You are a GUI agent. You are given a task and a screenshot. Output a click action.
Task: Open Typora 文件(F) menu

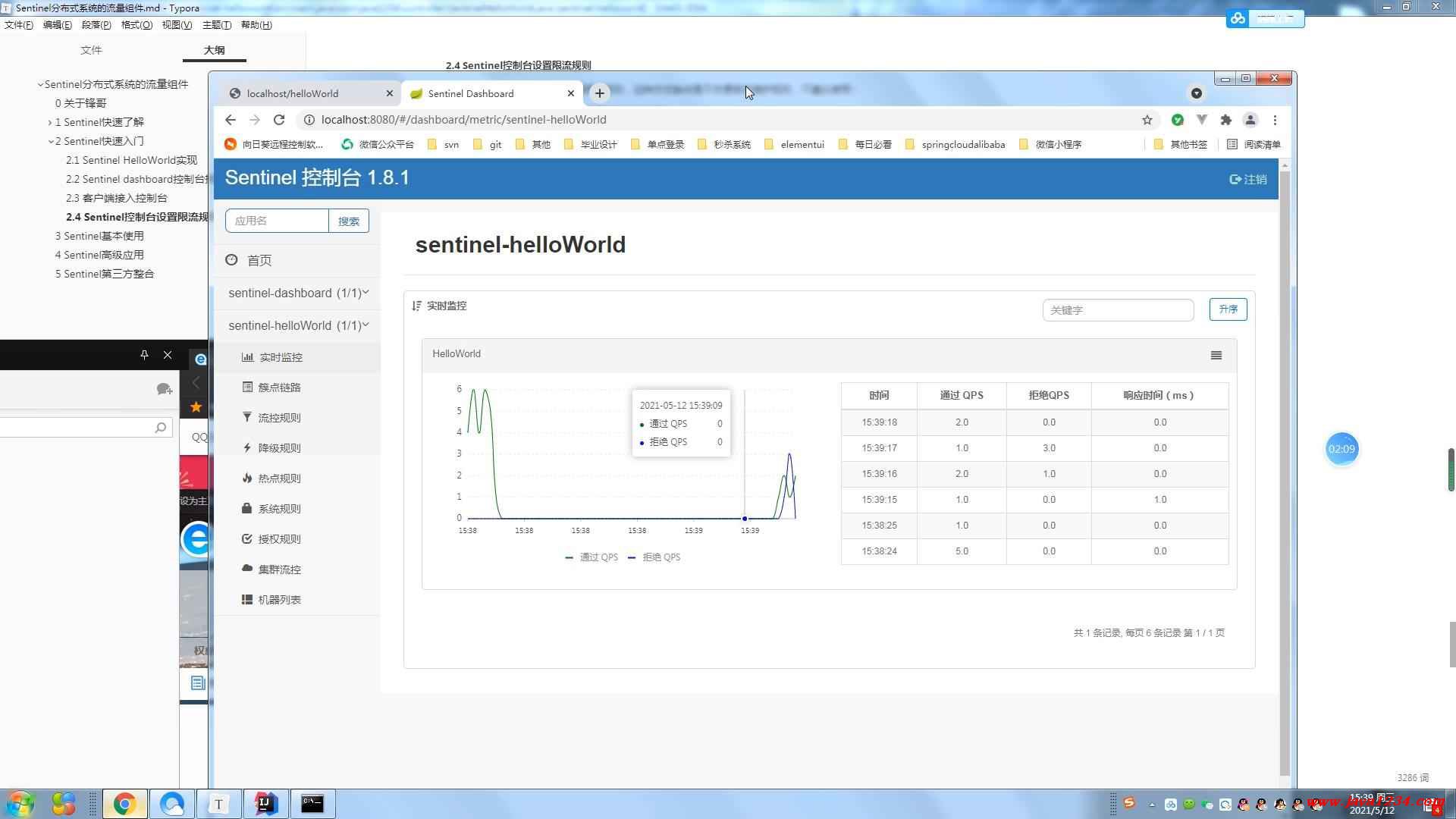[x=19, y=25]
